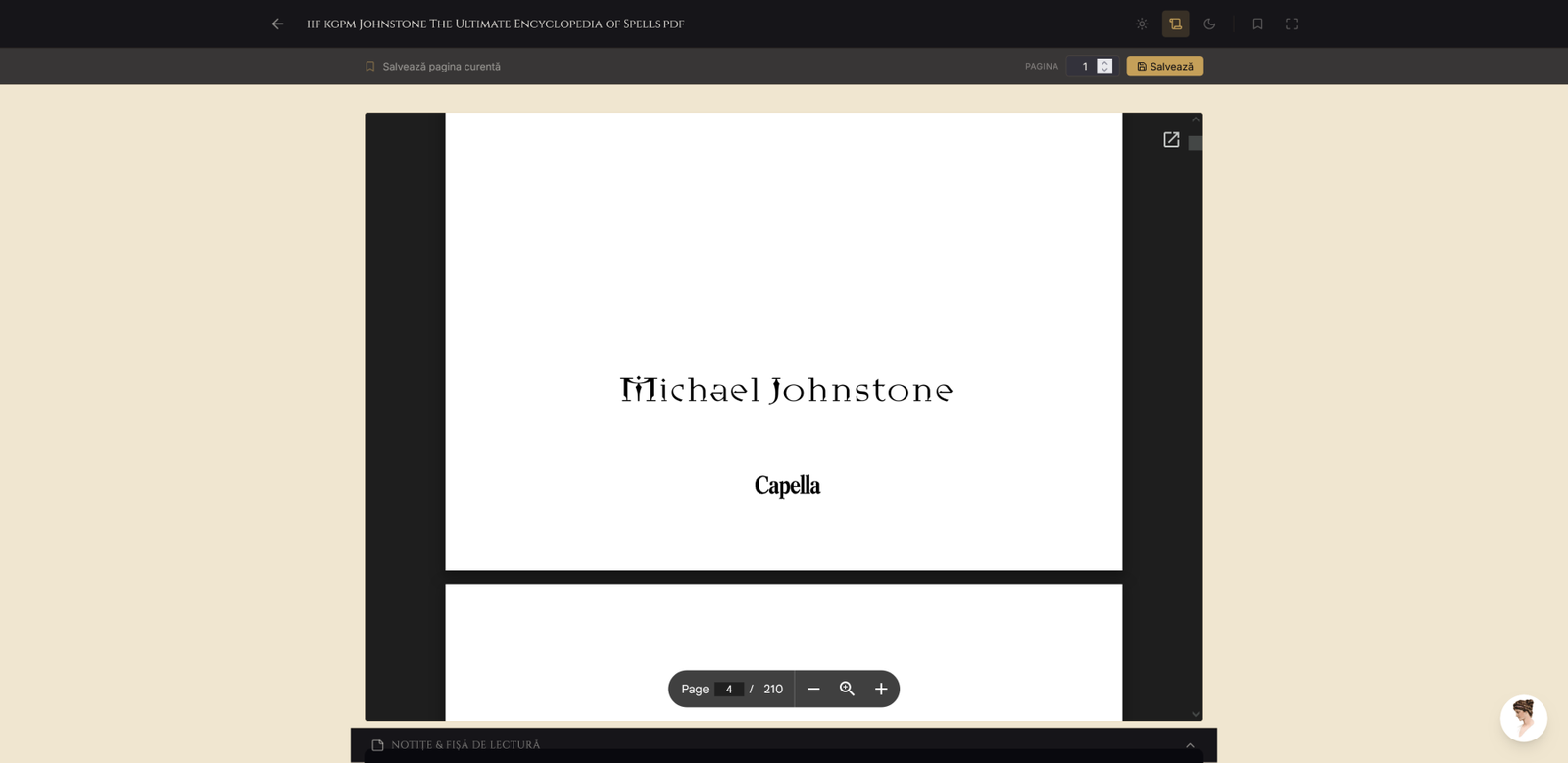Click the 'Page' label in PDF toolbar
The height and width of the screenshot is (763, 1568).
pos(695,689)
